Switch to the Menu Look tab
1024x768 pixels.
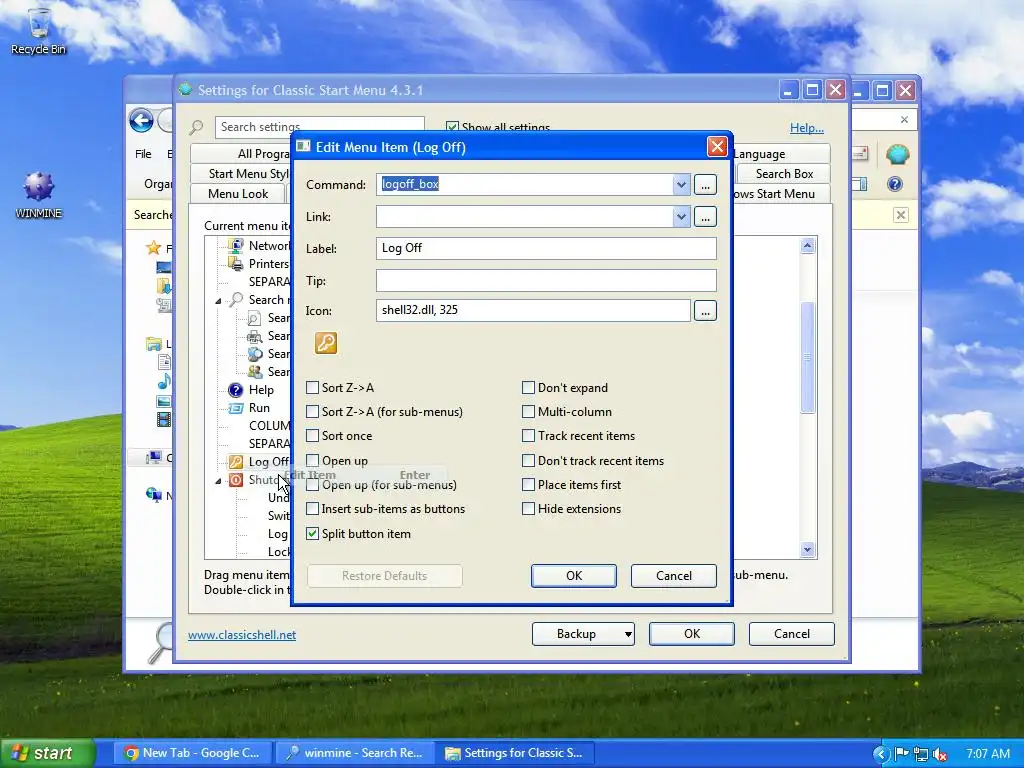click(x=238, y=194)
